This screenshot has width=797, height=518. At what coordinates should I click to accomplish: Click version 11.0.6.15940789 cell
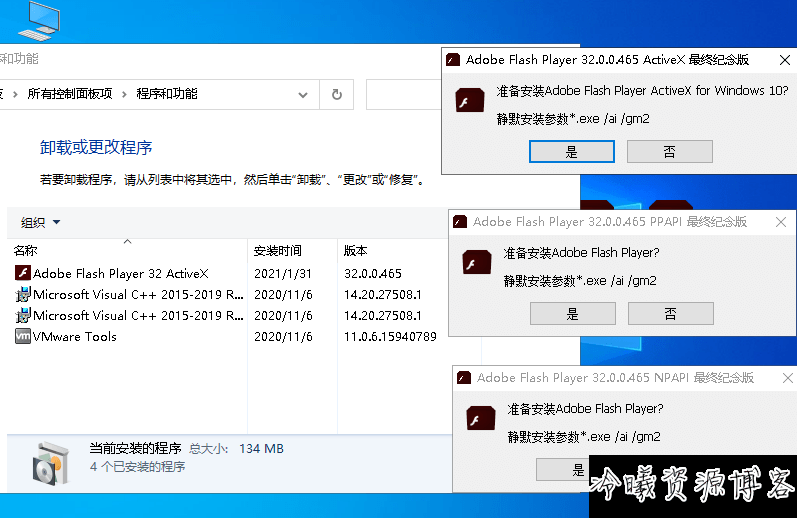pyautogui.click(x=390, y=337)
